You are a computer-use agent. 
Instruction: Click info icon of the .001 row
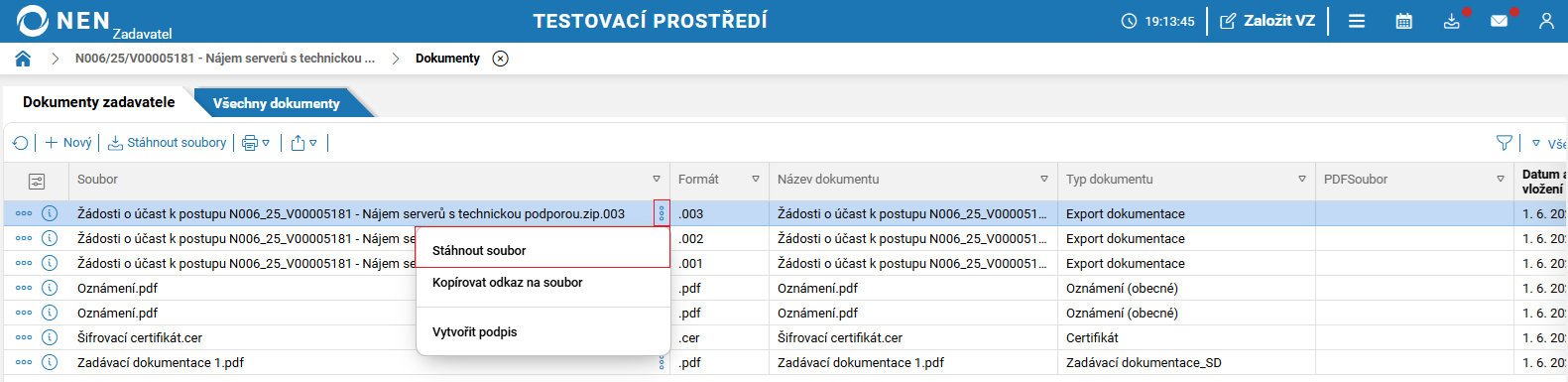point(50,263)
